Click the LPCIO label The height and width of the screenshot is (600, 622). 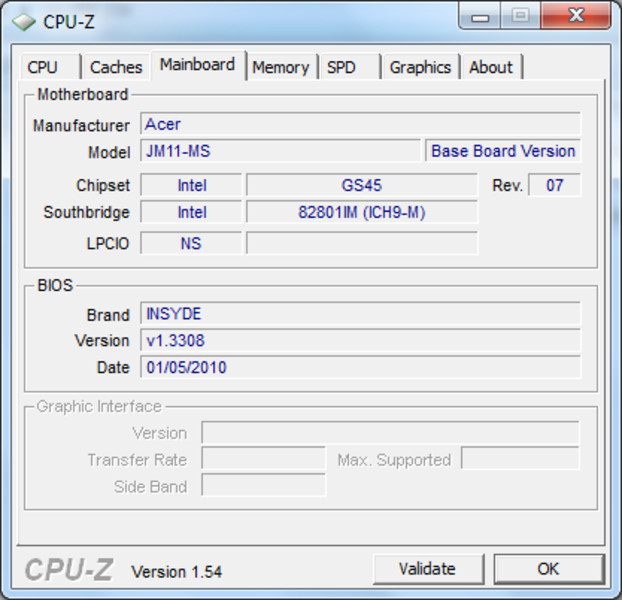tap(108, 243)
